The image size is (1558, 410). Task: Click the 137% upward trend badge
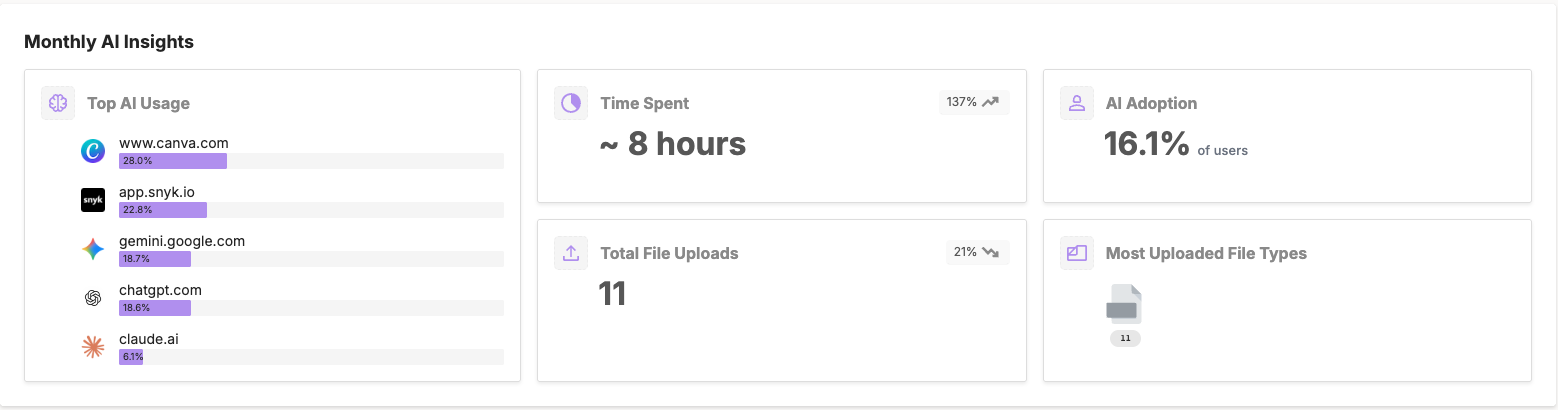(974, 102)
